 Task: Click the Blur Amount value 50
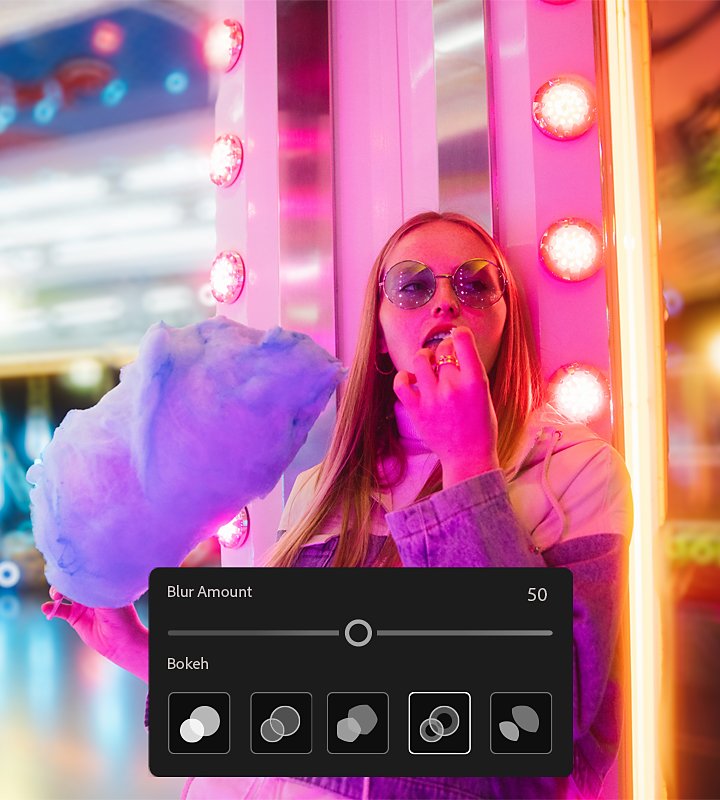pos(537,594)
